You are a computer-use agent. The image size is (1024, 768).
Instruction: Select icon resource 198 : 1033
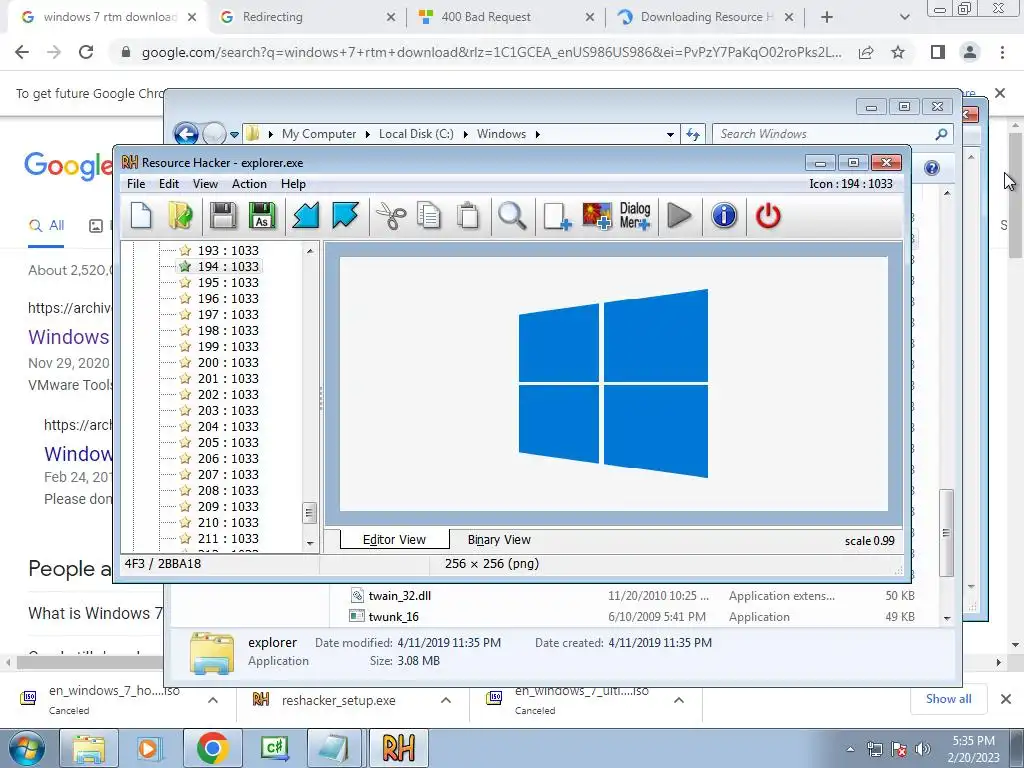pos(228,330)
